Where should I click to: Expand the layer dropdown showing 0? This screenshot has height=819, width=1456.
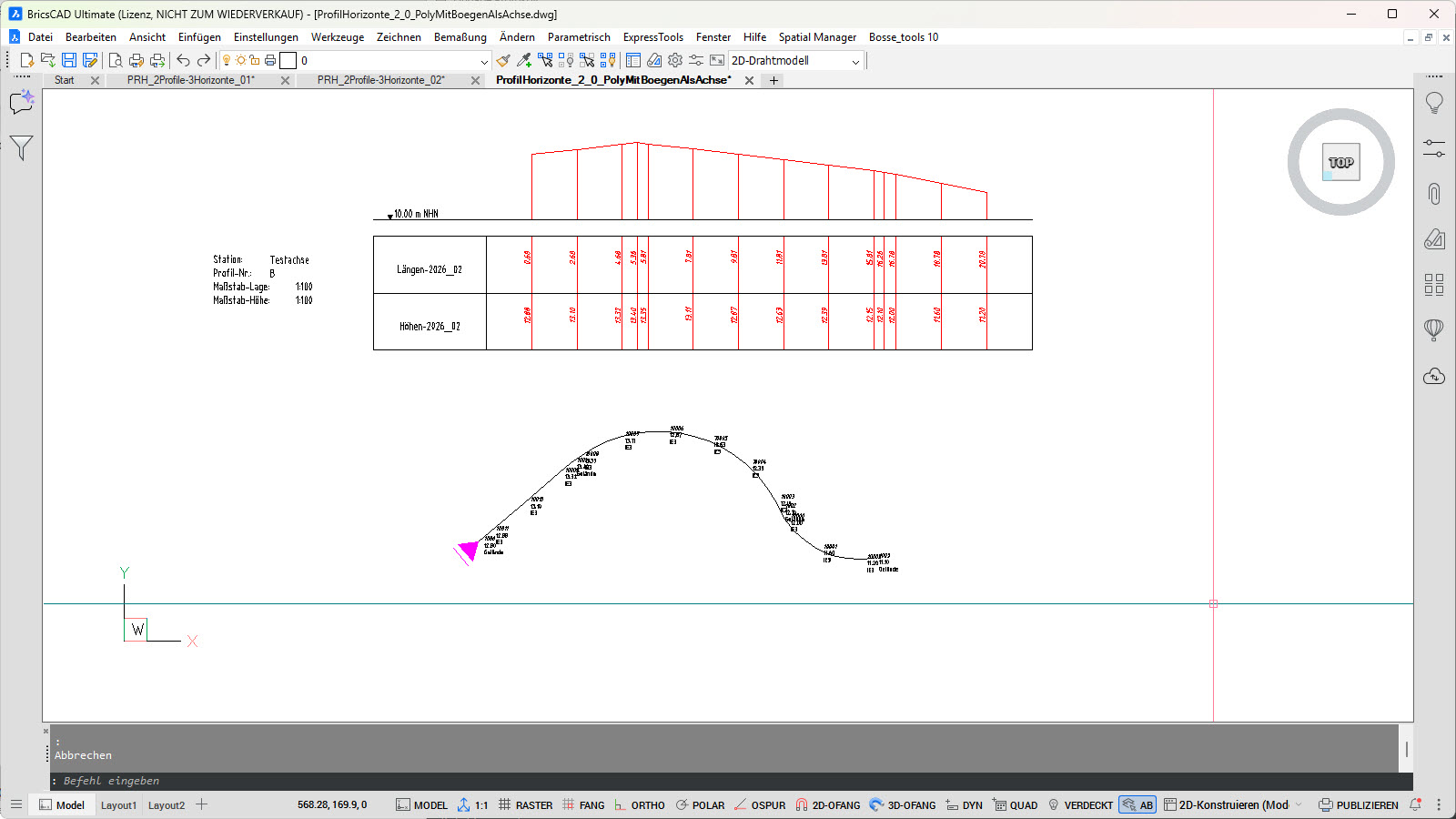pyautogui.click(x=484, y=61)
